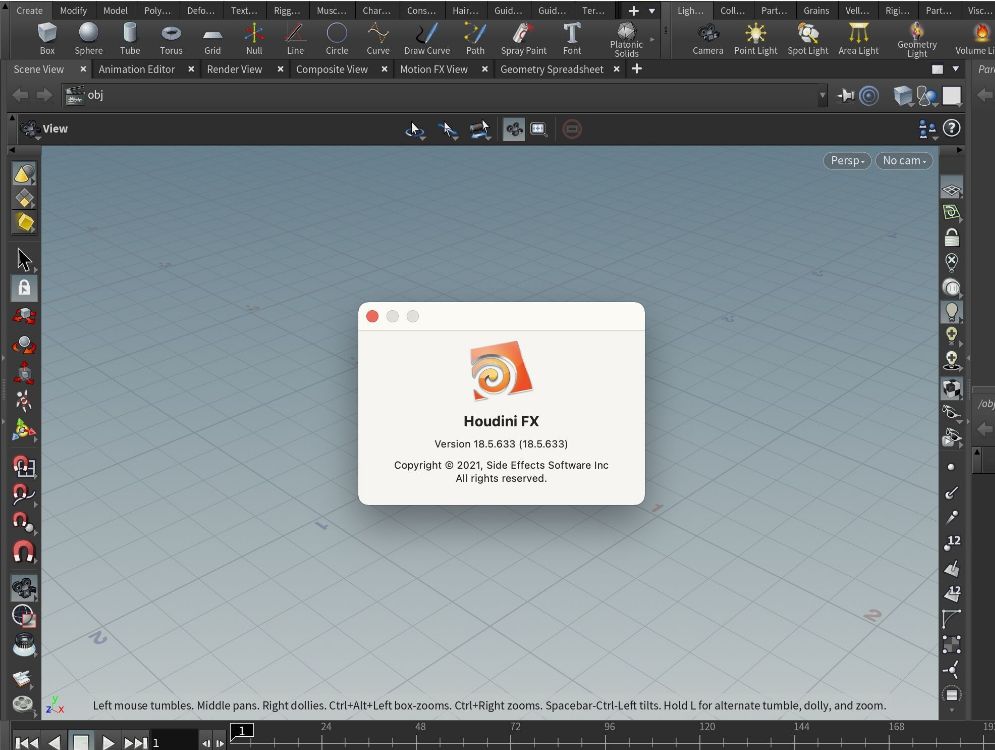Toggle the reference grid plane display

pos(951,189)
